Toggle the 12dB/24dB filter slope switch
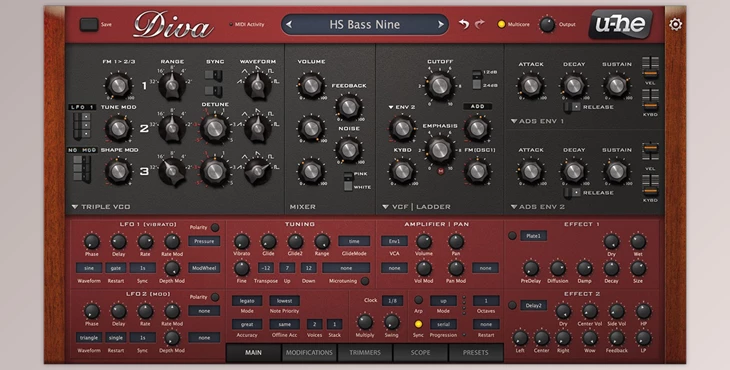 [x=476, y=79]
